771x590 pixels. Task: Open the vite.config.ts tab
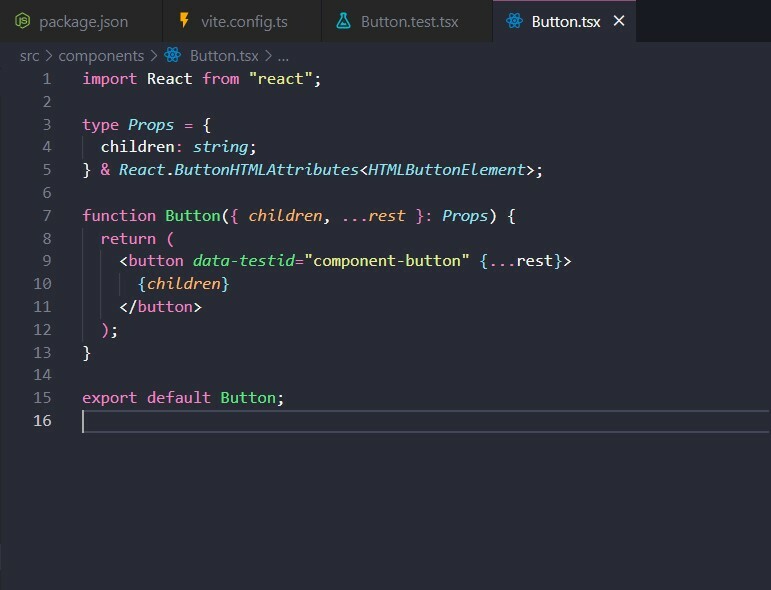[x=242, y=21]
